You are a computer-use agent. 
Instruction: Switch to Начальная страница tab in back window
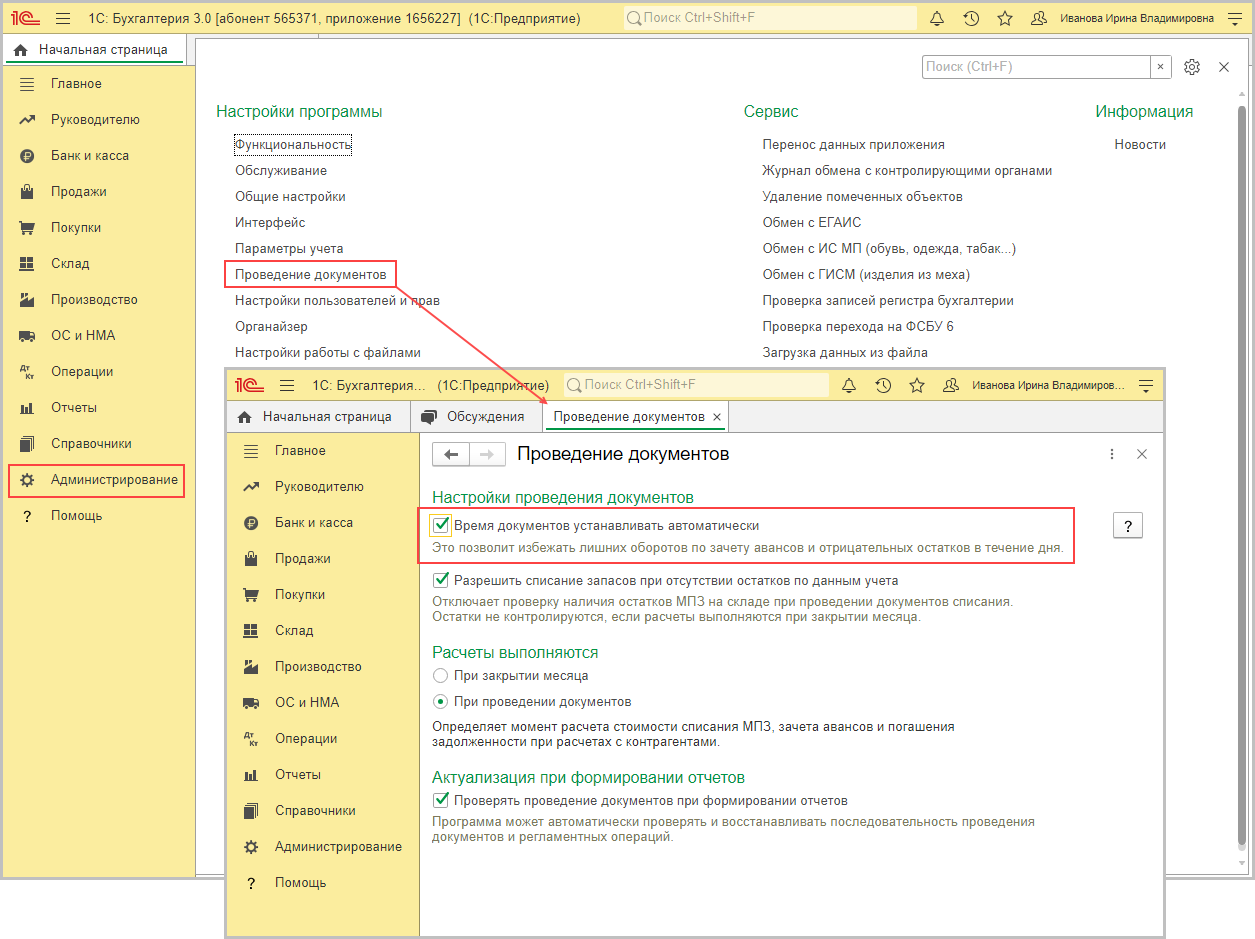click(x=94, y=49)
